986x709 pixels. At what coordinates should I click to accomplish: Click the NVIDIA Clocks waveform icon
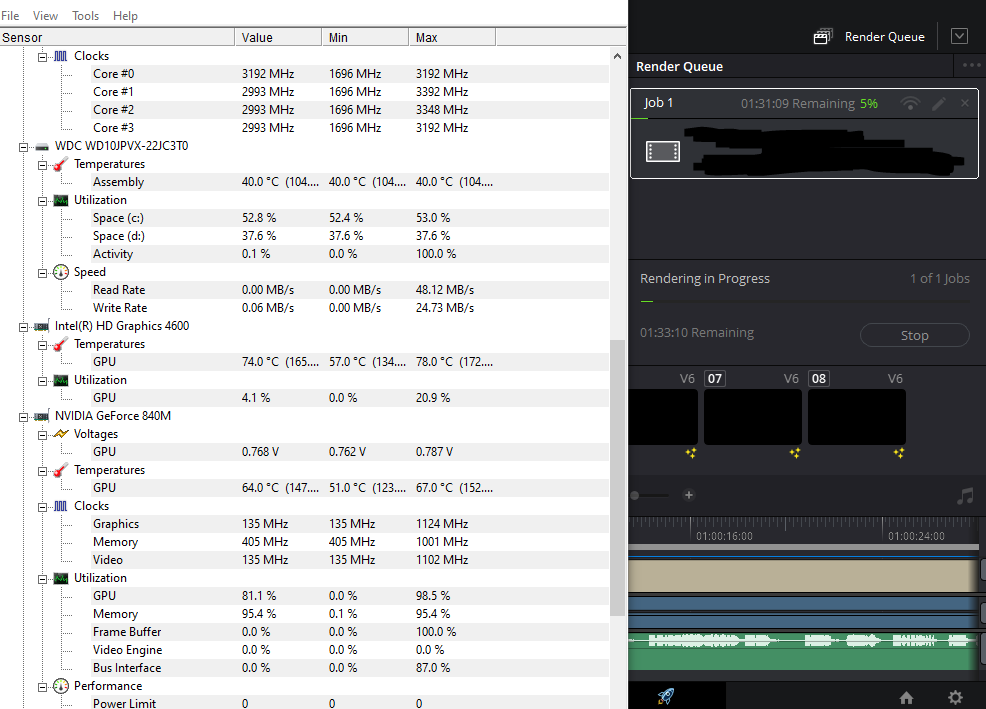coord(60,506)
